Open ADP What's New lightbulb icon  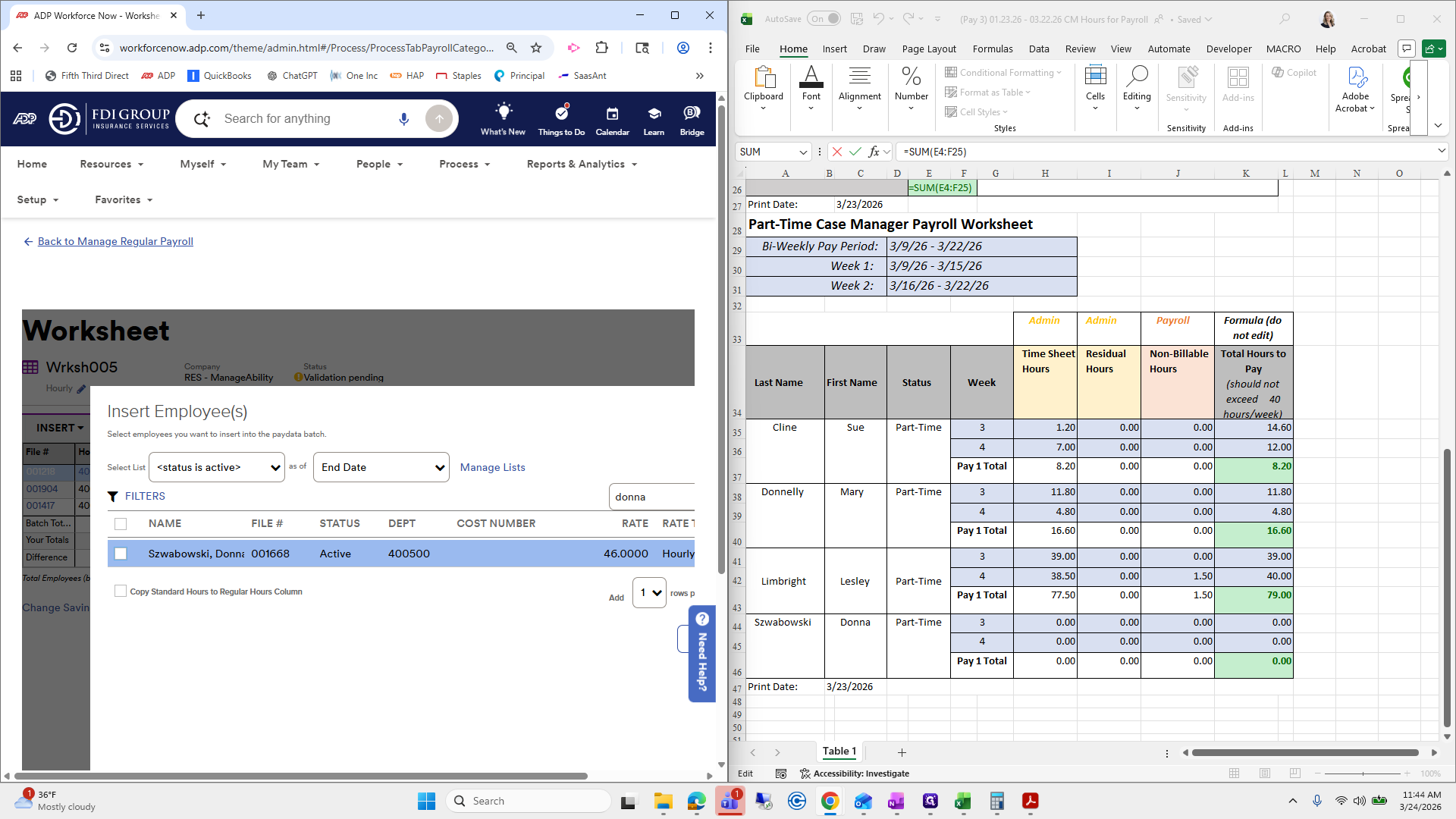(503, 113)
